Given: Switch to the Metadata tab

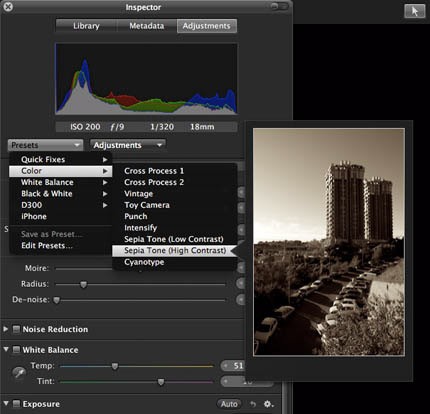Looking at the screenshot, I should point(147,26).
